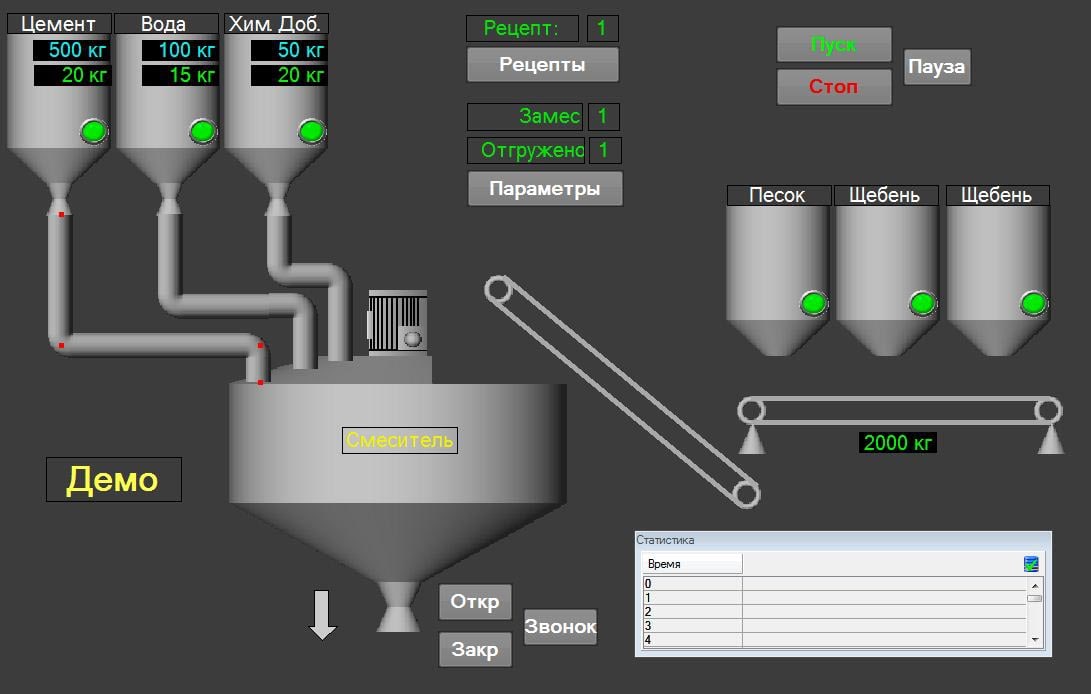
Task: Click the Смеситель mixer label
Action: [x=400, y=440]
